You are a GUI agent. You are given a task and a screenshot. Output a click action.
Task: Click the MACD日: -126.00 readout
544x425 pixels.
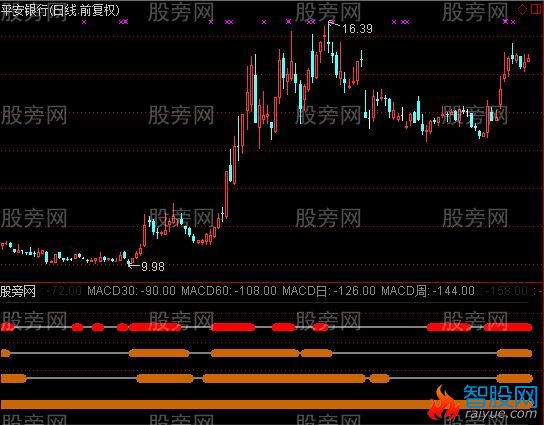pos(329,291)
